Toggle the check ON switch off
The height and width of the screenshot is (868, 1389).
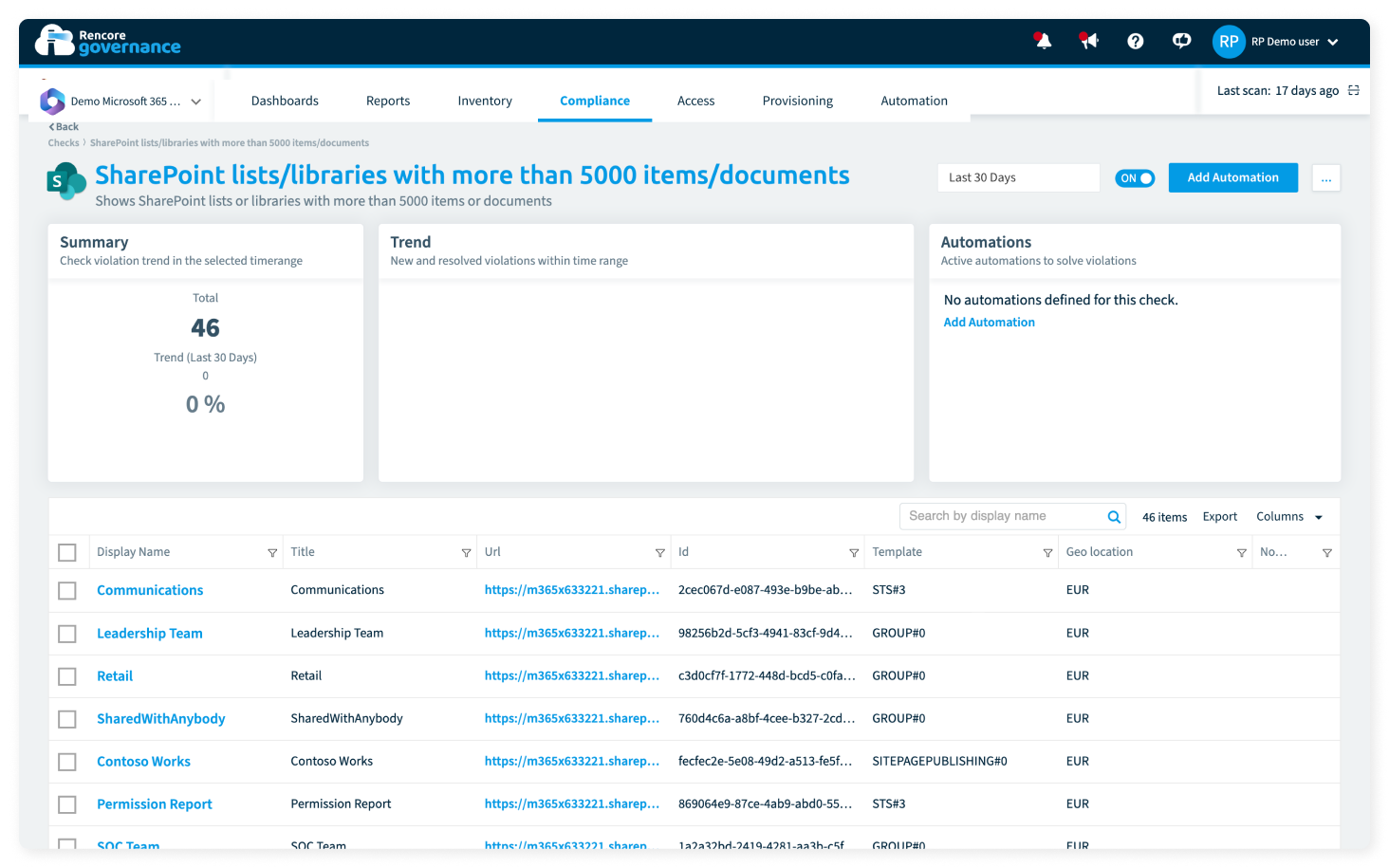1135,178
